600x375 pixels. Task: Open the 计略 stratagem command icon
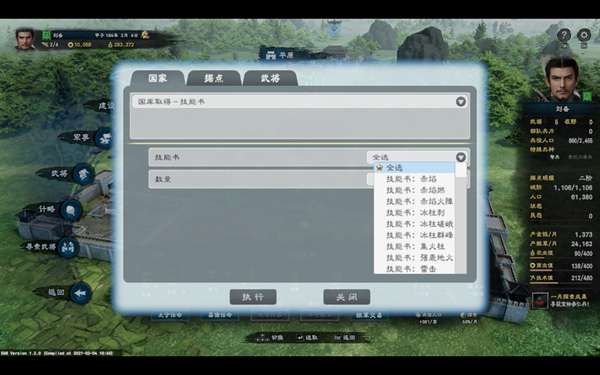(x=71, y=211)
